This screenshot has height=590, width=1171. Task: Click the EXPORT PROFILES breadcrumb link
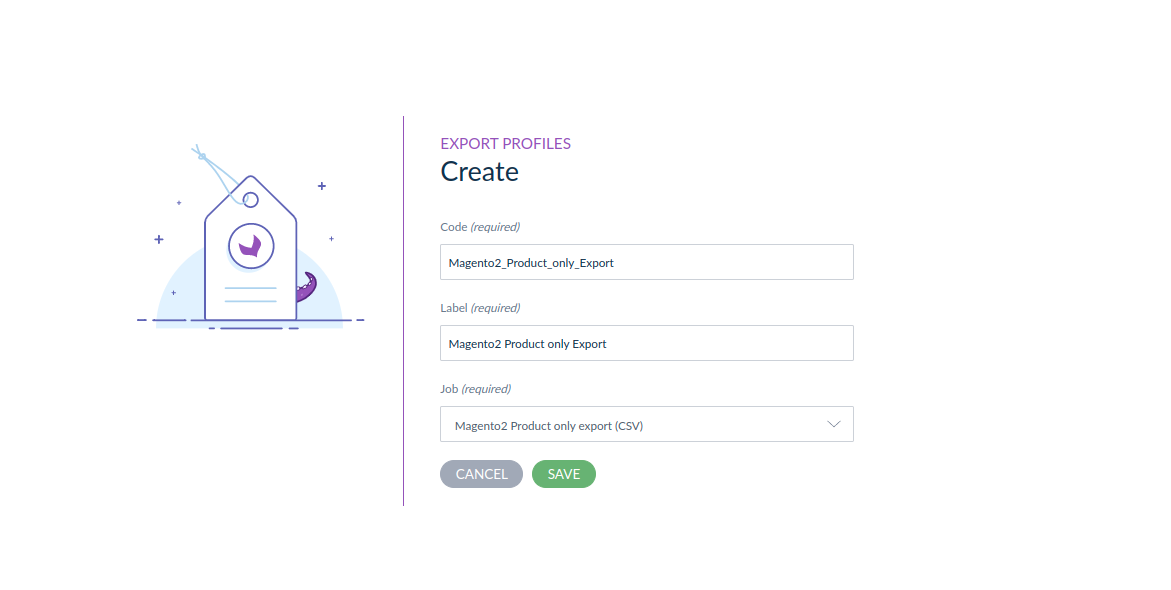[505, 143]
